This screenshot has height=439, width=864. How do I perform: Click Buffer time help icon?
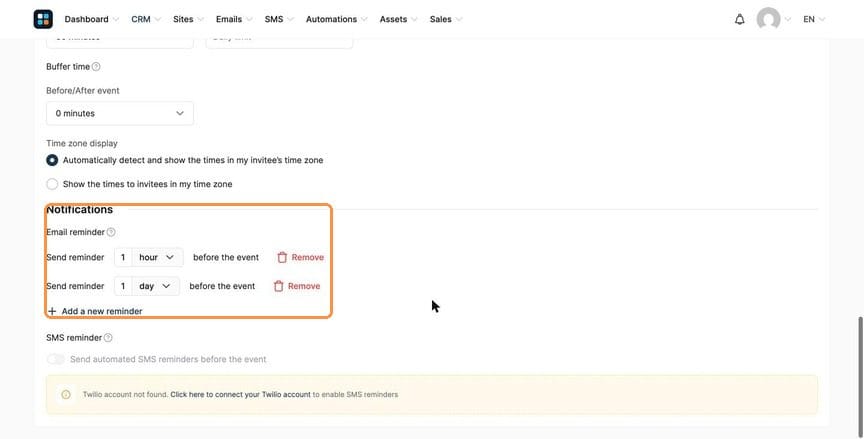point(96,67)
